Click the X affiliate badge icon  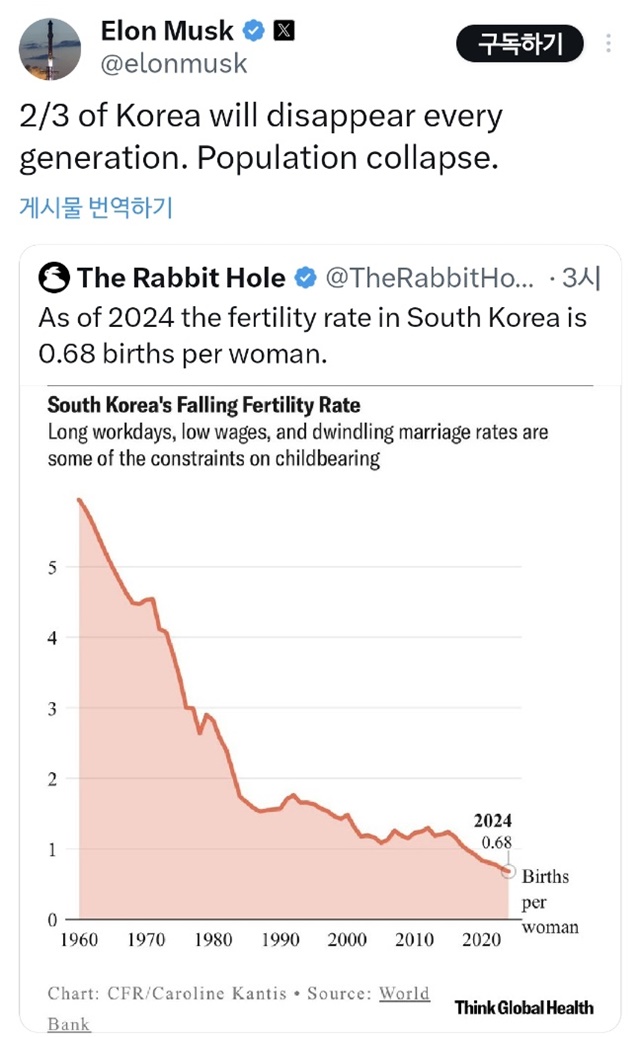tap(284, 31)
